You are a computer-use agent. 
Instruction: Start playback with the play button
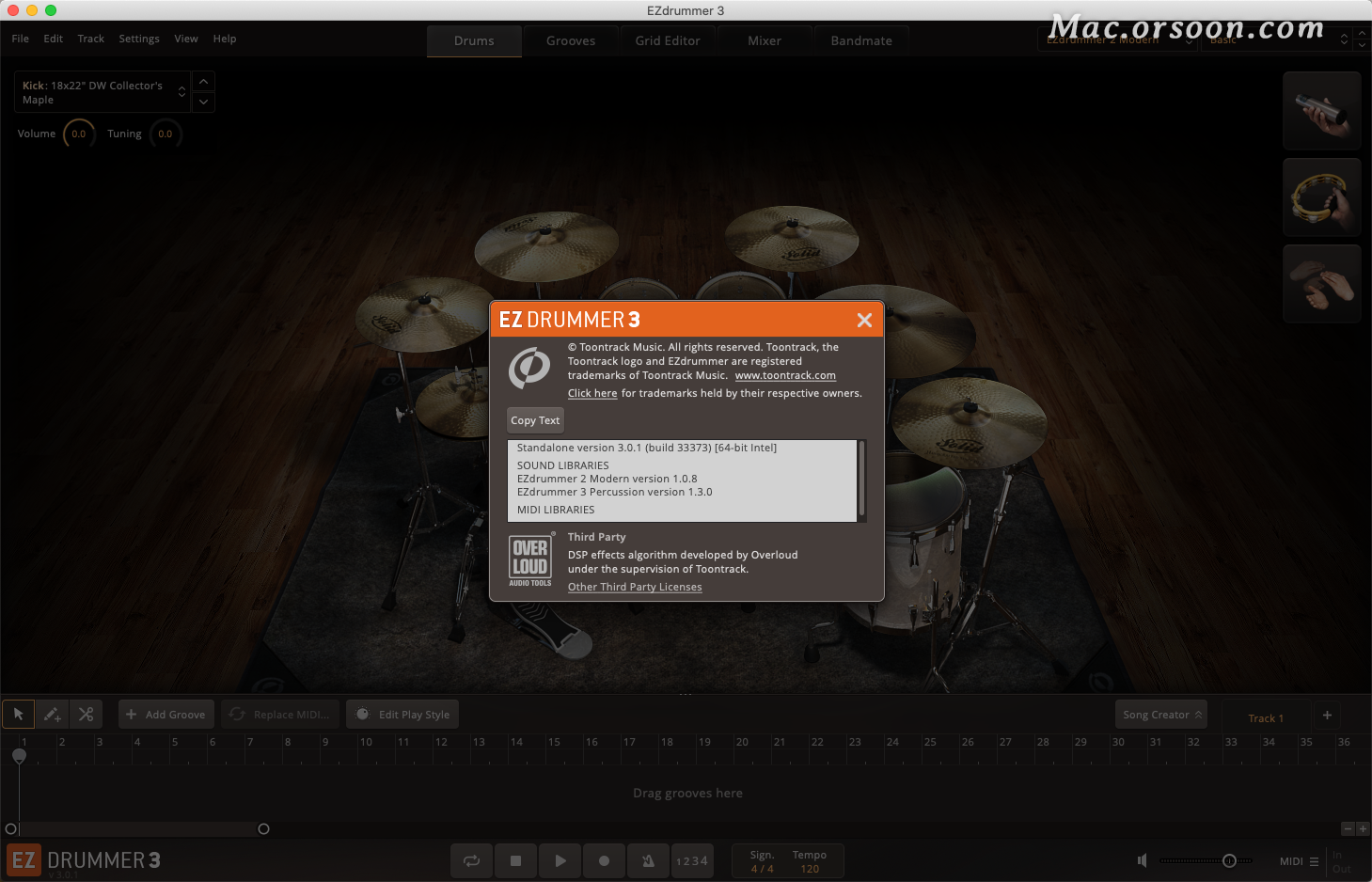[x=560, y=860]
